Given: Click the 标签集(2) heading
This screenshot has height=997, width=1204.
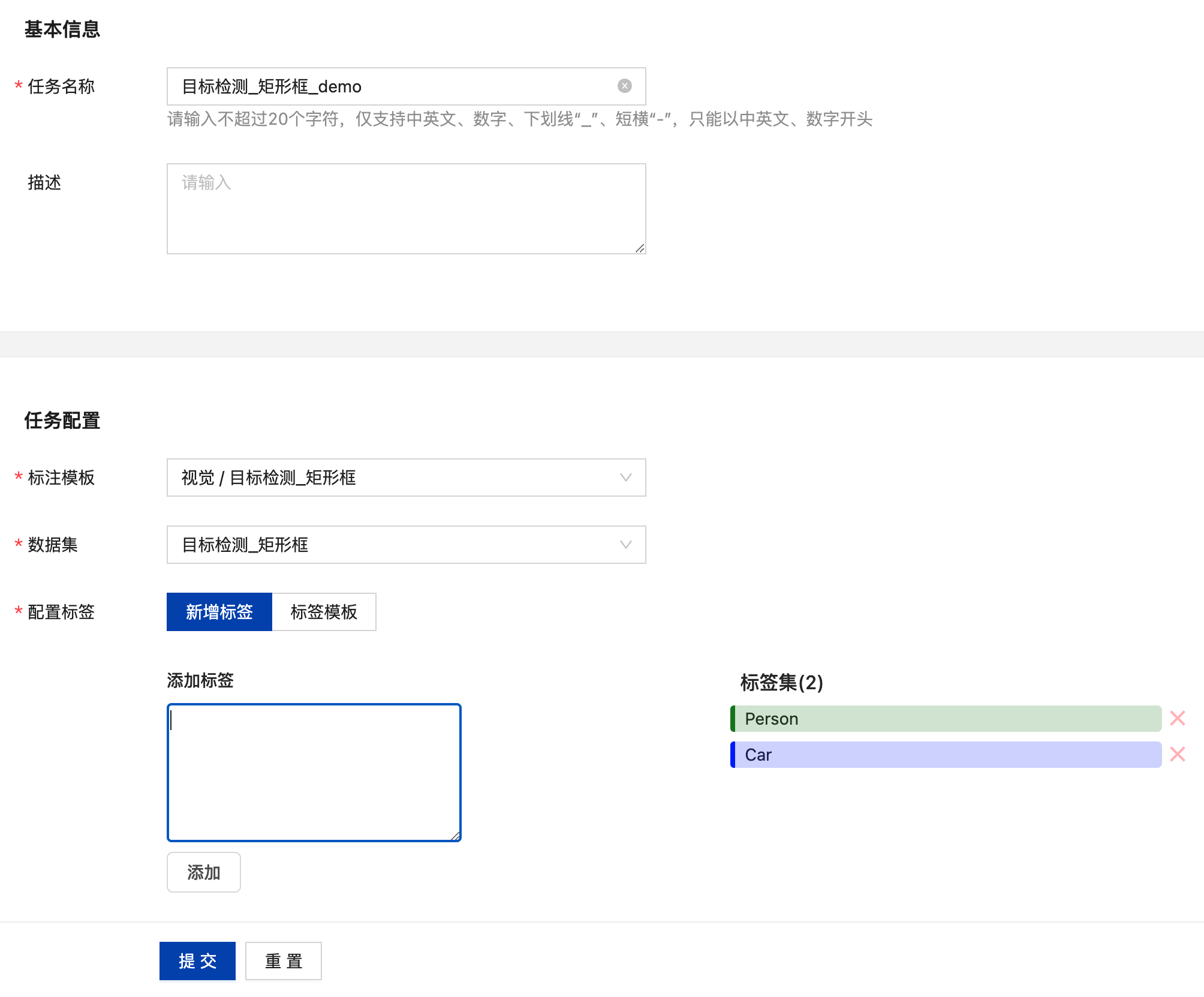Looking at the screenshot, I should (782, 682).
